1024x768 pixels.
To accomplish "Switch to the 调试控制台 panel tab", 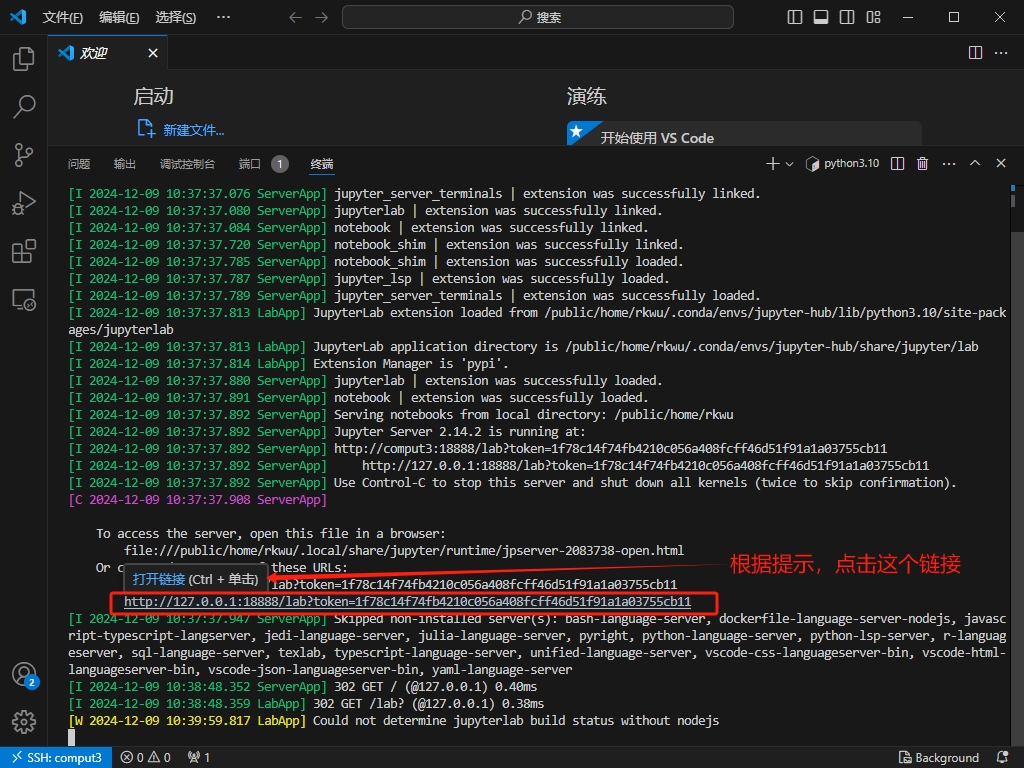I will (187, 164).
